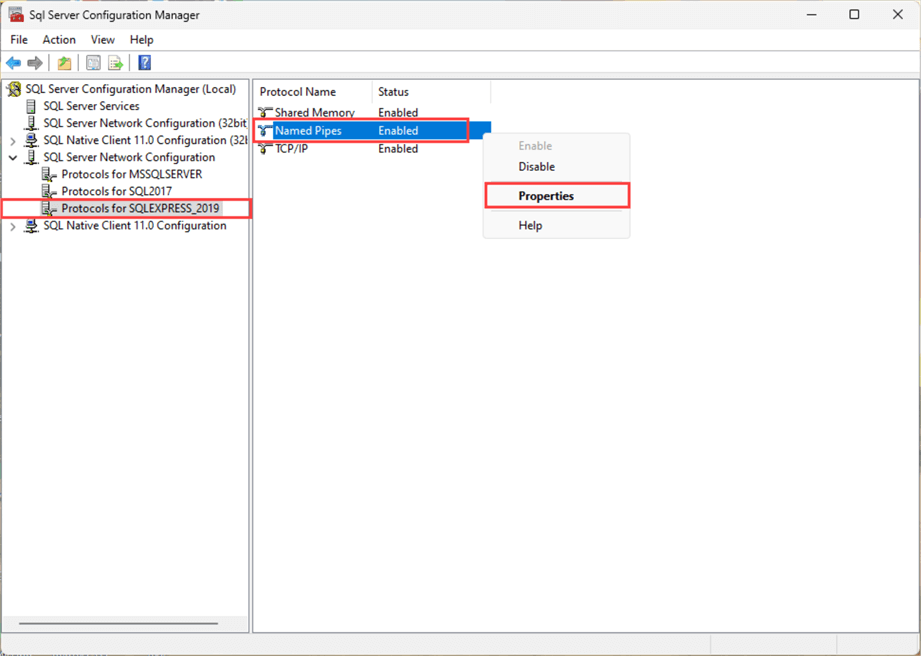Minimize the Configuration Manager window
The image size is (921, 656).
coord(811,15)
